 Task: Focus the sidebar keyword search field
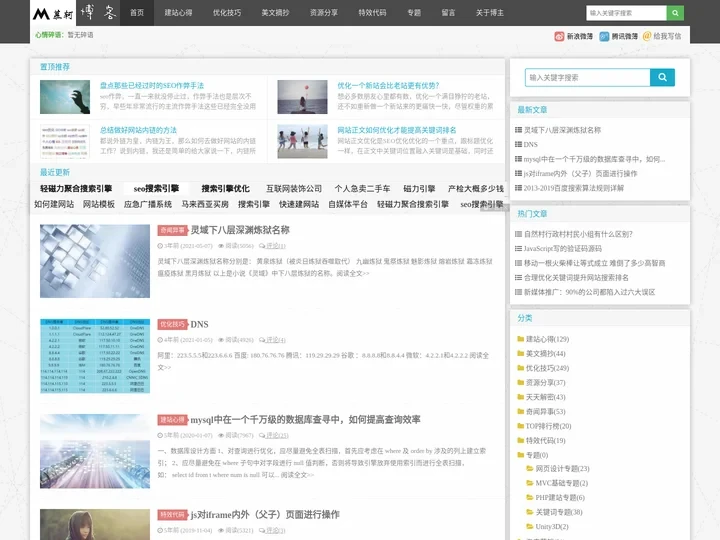pyautogui.click(x=588, y=77)
